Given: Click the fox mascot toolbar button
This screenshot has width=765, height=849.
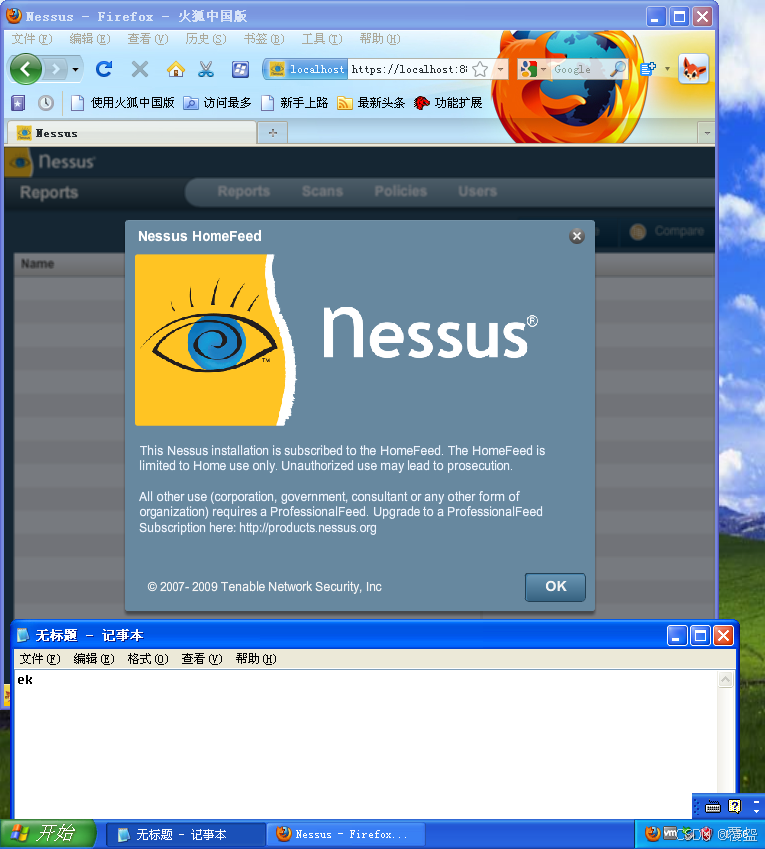Looking at the screenshot, I should (x=693, y=69).
